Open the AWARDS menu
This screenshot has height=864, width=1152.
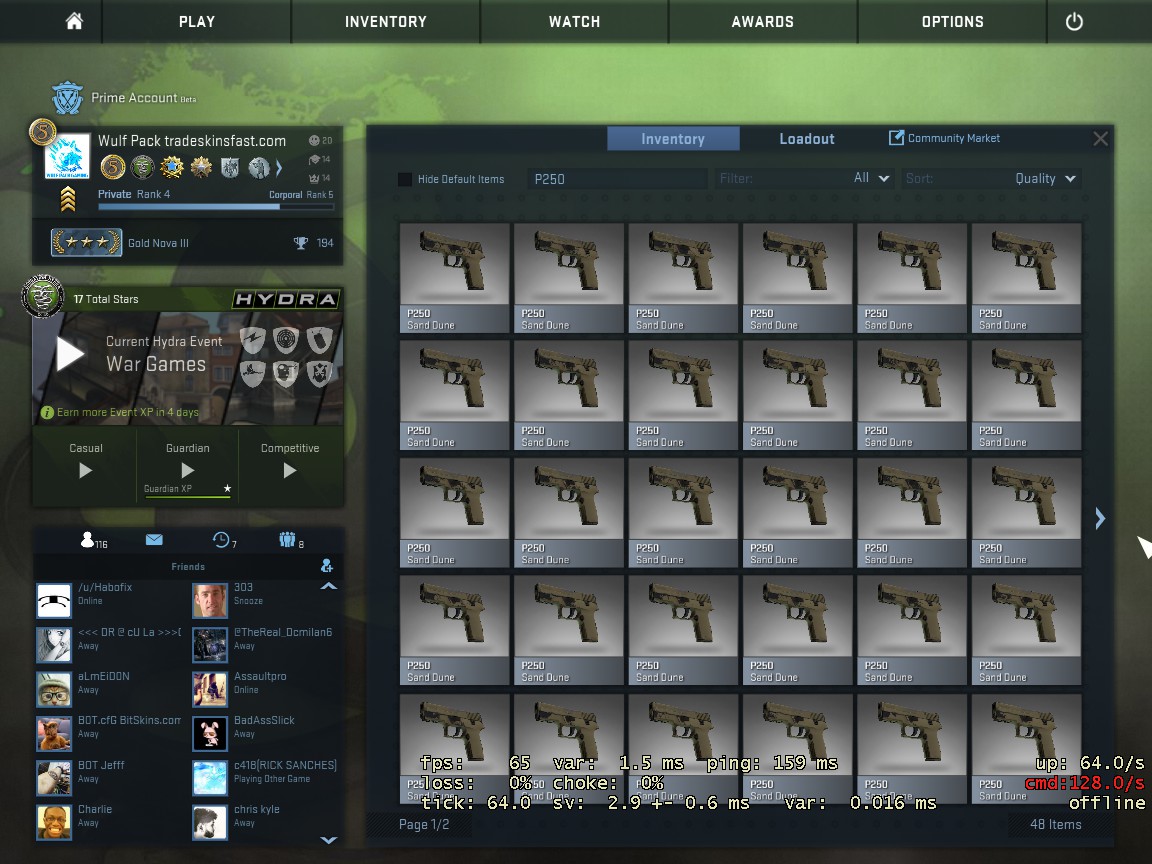[x=763, y=21]
